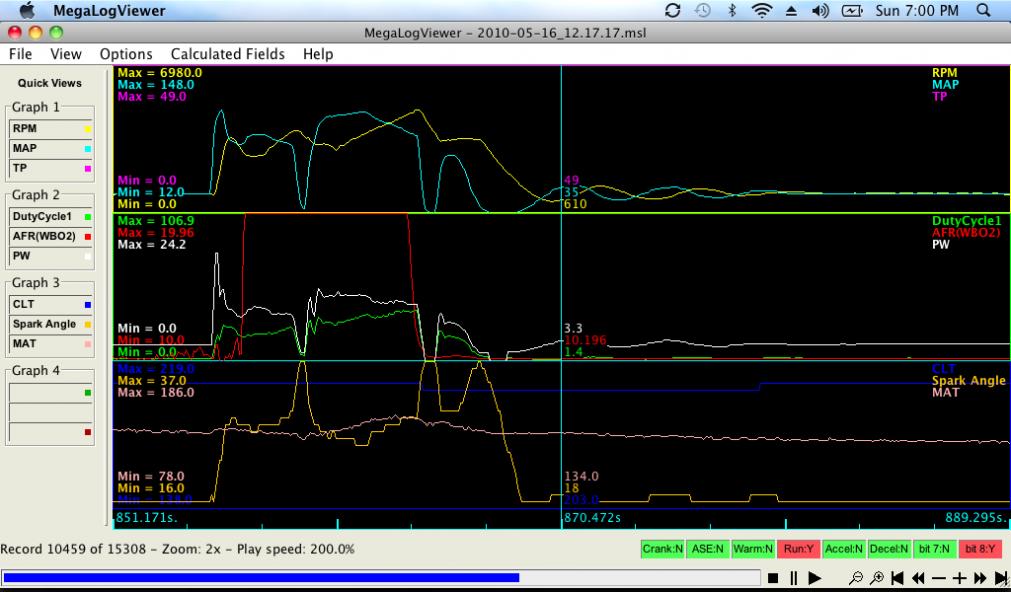Open the AFR(WBO2) field selector in Graph 2
The height and width of the screenshot is (592, 1011).
coord(51,235)
